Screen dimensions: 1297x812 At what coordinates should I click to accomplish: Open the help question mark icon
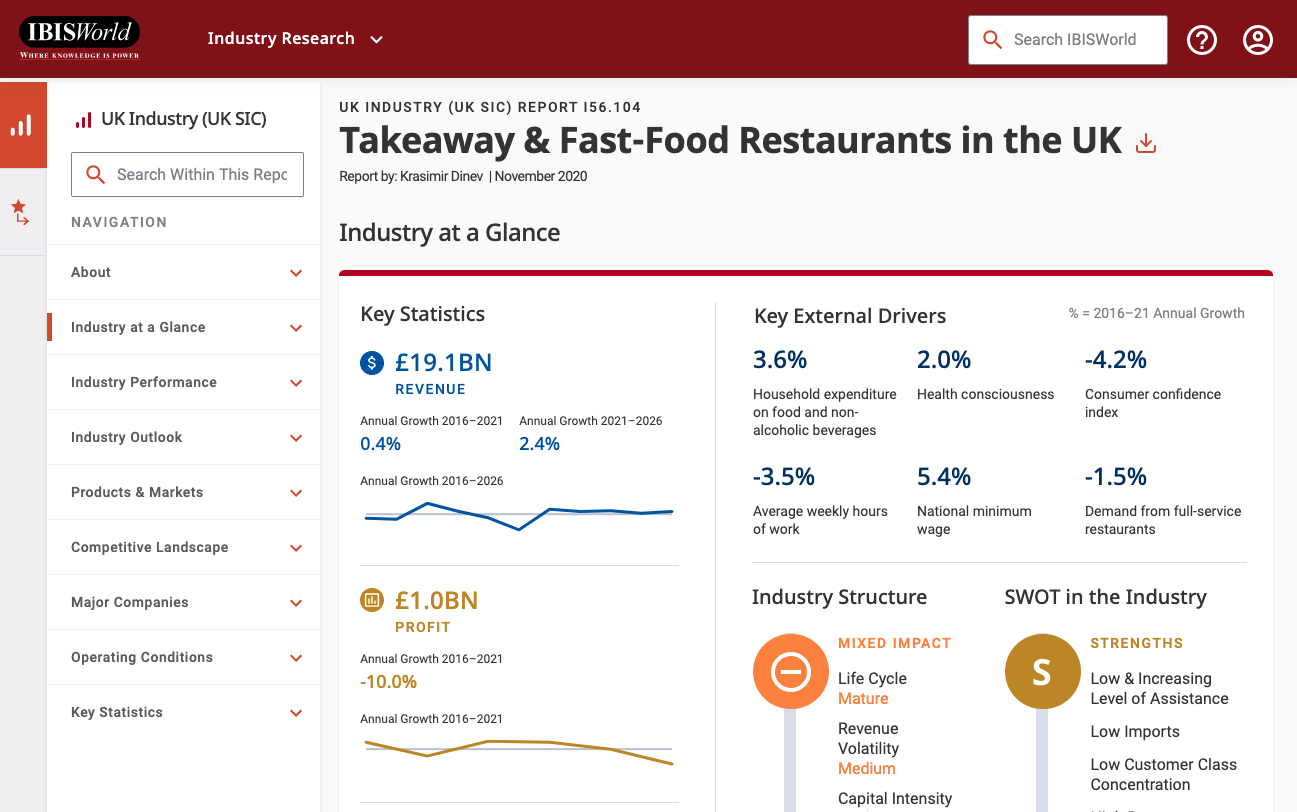(x=1201, y=40)
